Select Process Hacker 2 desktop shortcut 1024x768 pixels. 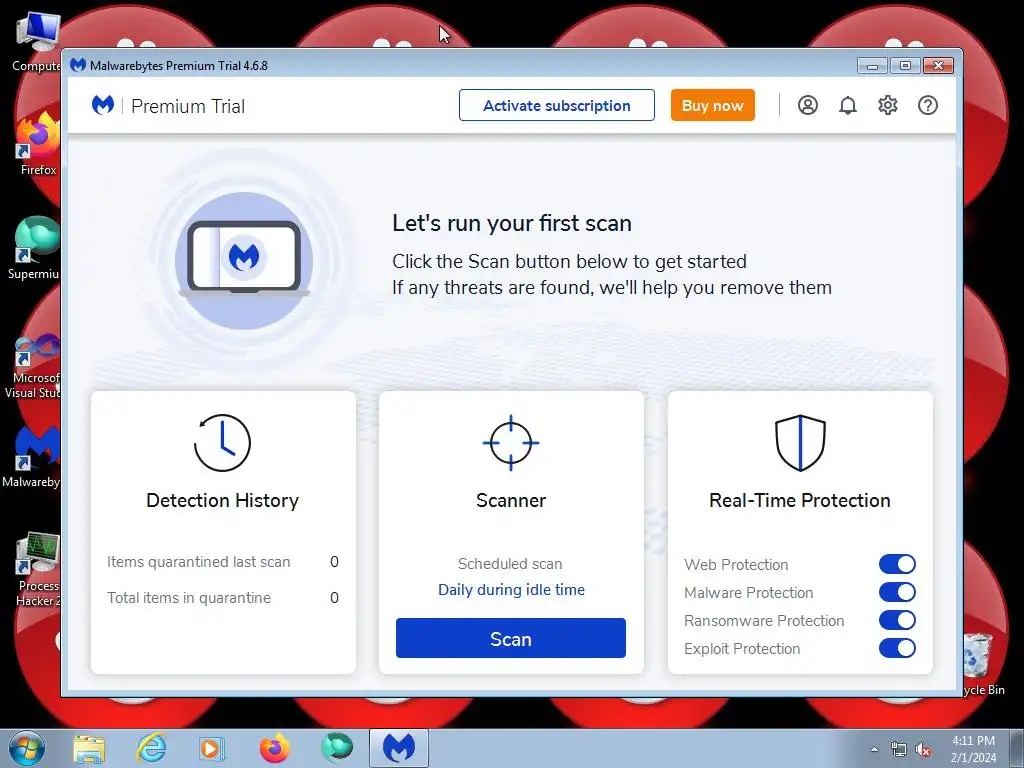37,569
